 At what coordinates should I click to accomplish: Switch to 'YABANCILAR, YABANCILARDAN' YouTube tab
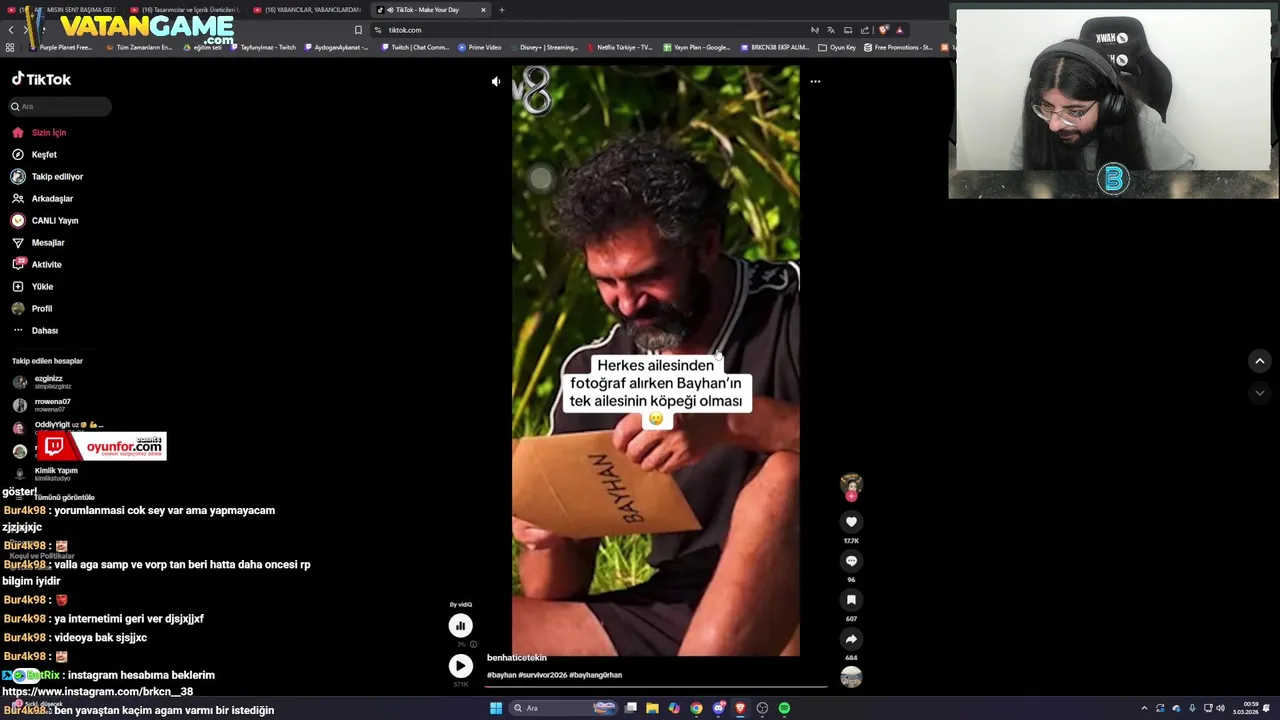coord(307,10)
